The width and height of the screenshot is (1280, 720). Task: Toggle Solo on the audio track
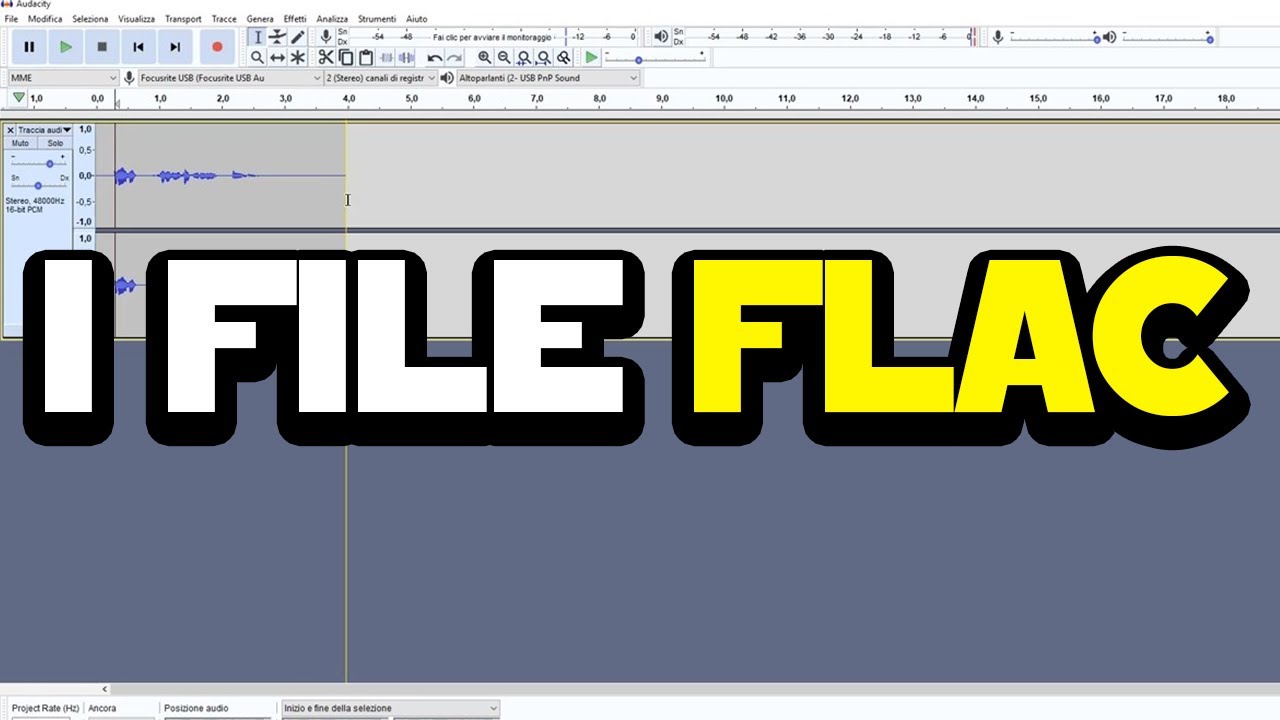pos(55,143)
